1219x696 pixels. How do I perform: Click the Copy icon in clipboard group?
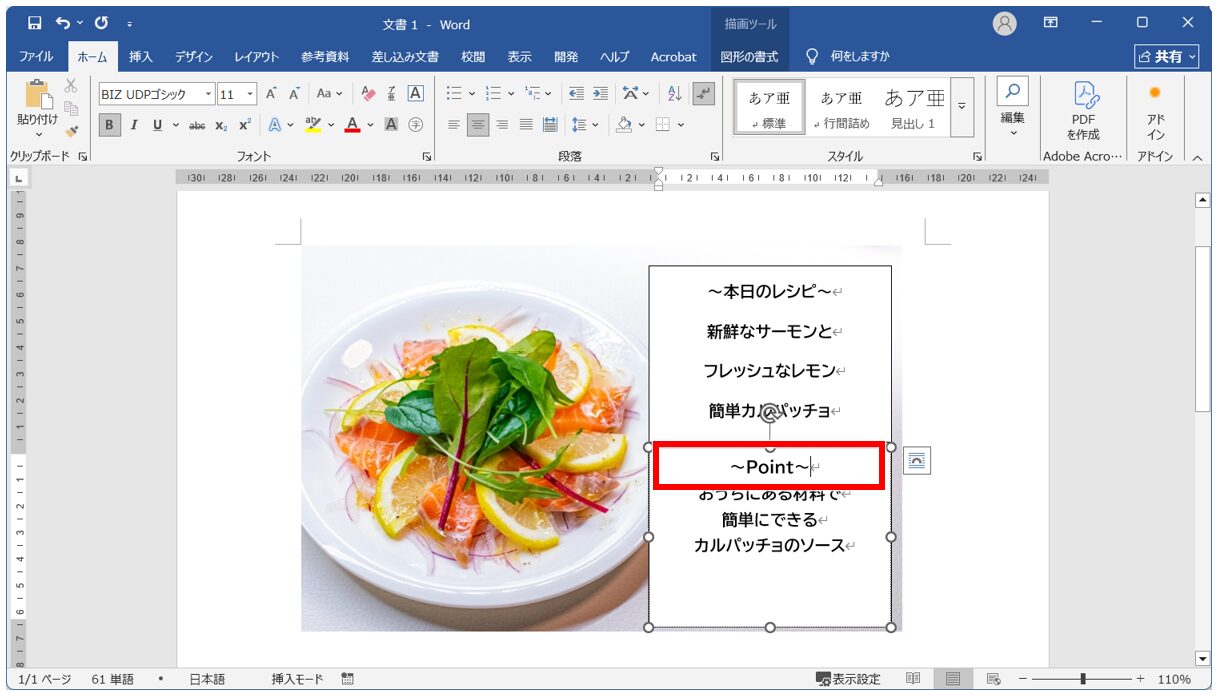coord(71,108)
